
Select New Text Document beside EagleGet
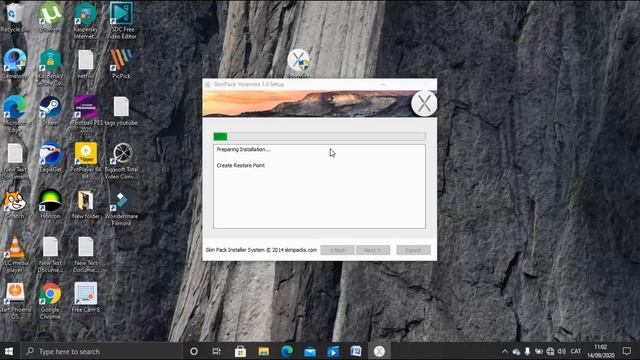(15, 161)
